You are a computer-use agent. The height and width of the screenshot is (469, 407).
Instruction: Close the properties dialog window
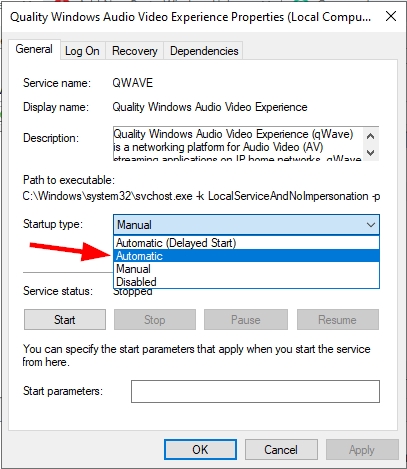pyautogui.click(x=391, y=16)
